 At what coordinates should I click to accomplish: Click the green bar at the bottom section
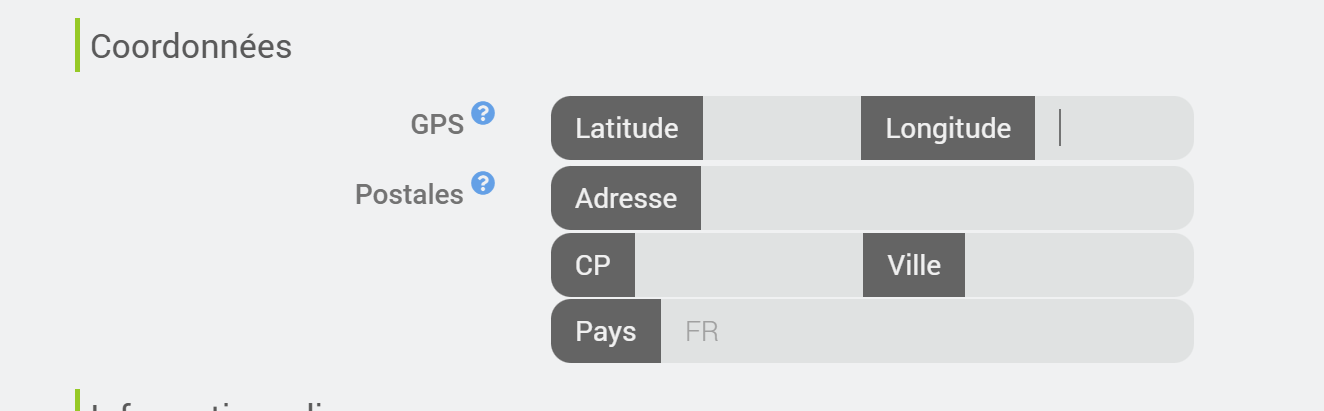(x=77, y=401)
